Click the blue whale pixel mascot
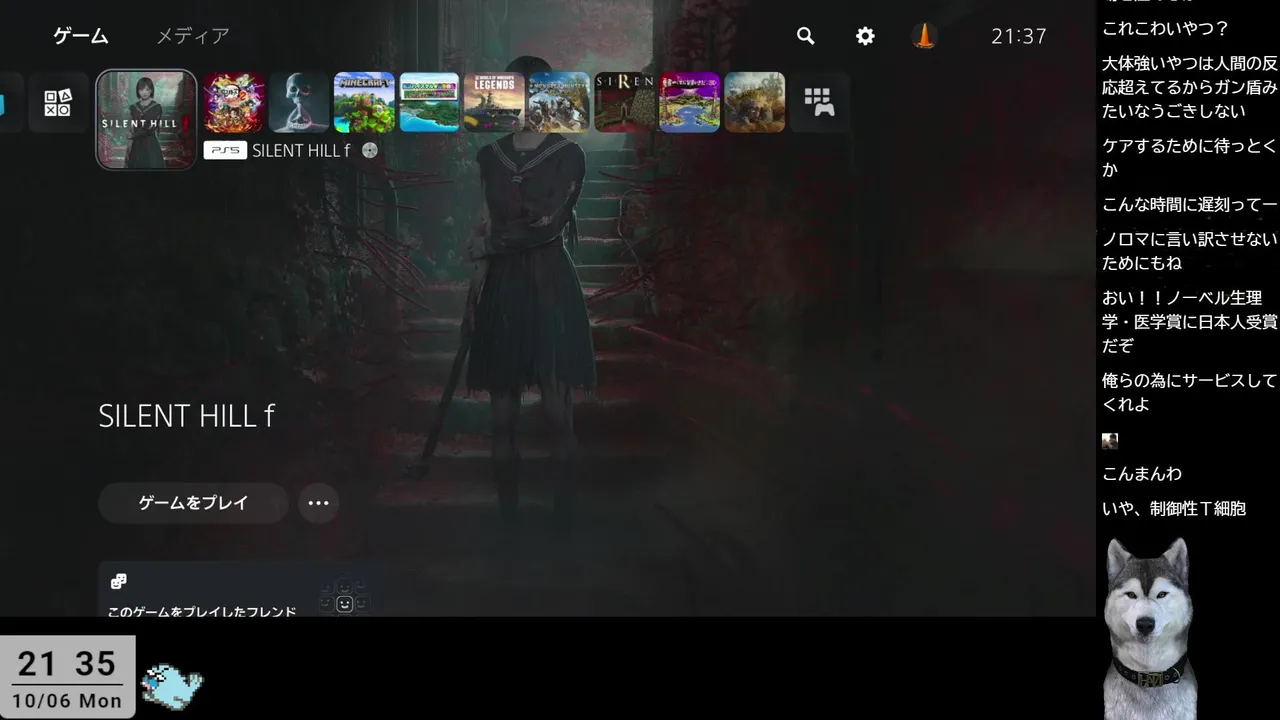Image resolution: width=1280 pixels, height=720 pixels. click(x=171, y=686)
